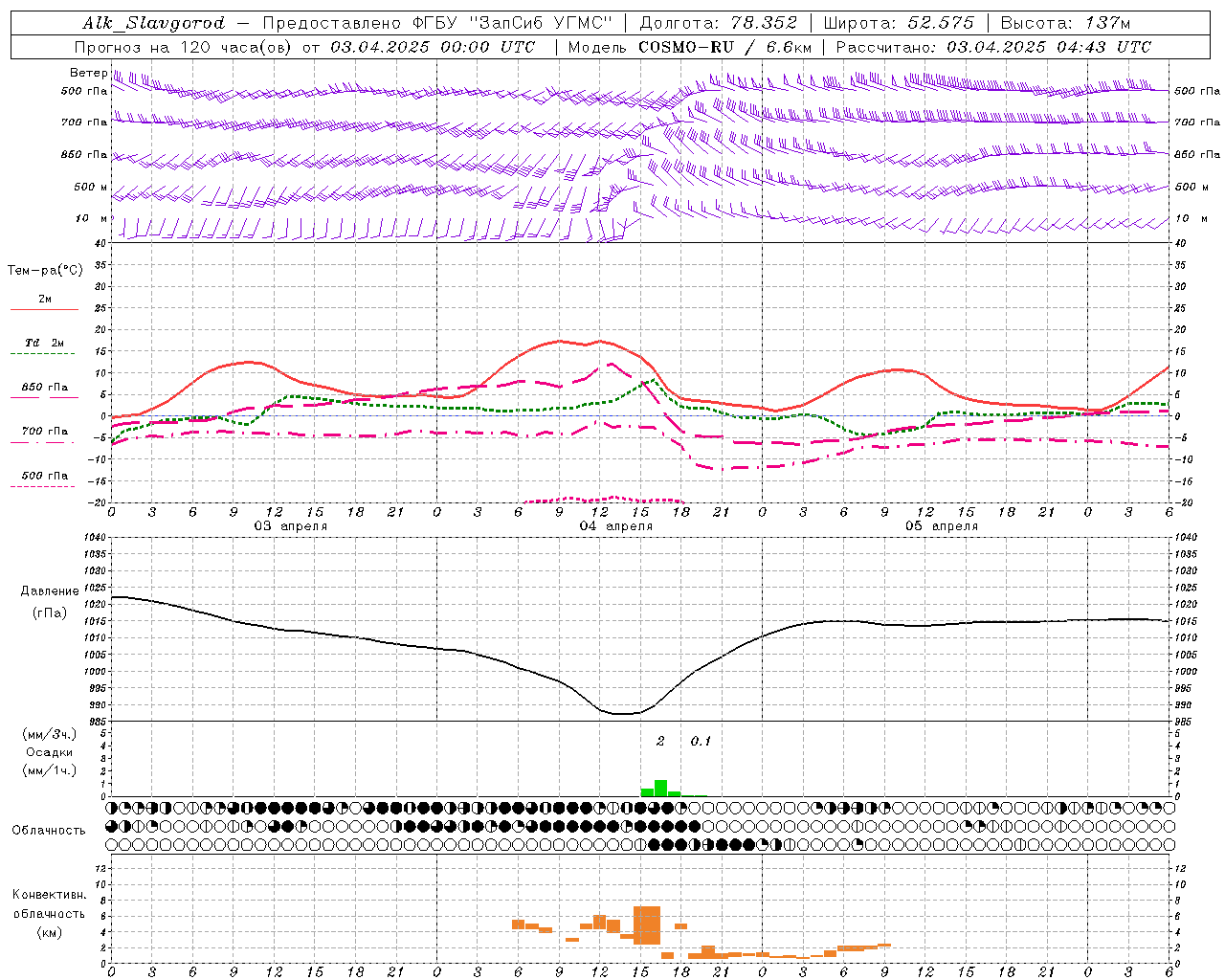This screenshot has width=1225, height=980.
Task: Click the station name Alk_Slavgorod
Action: click(x=154, y=23)
